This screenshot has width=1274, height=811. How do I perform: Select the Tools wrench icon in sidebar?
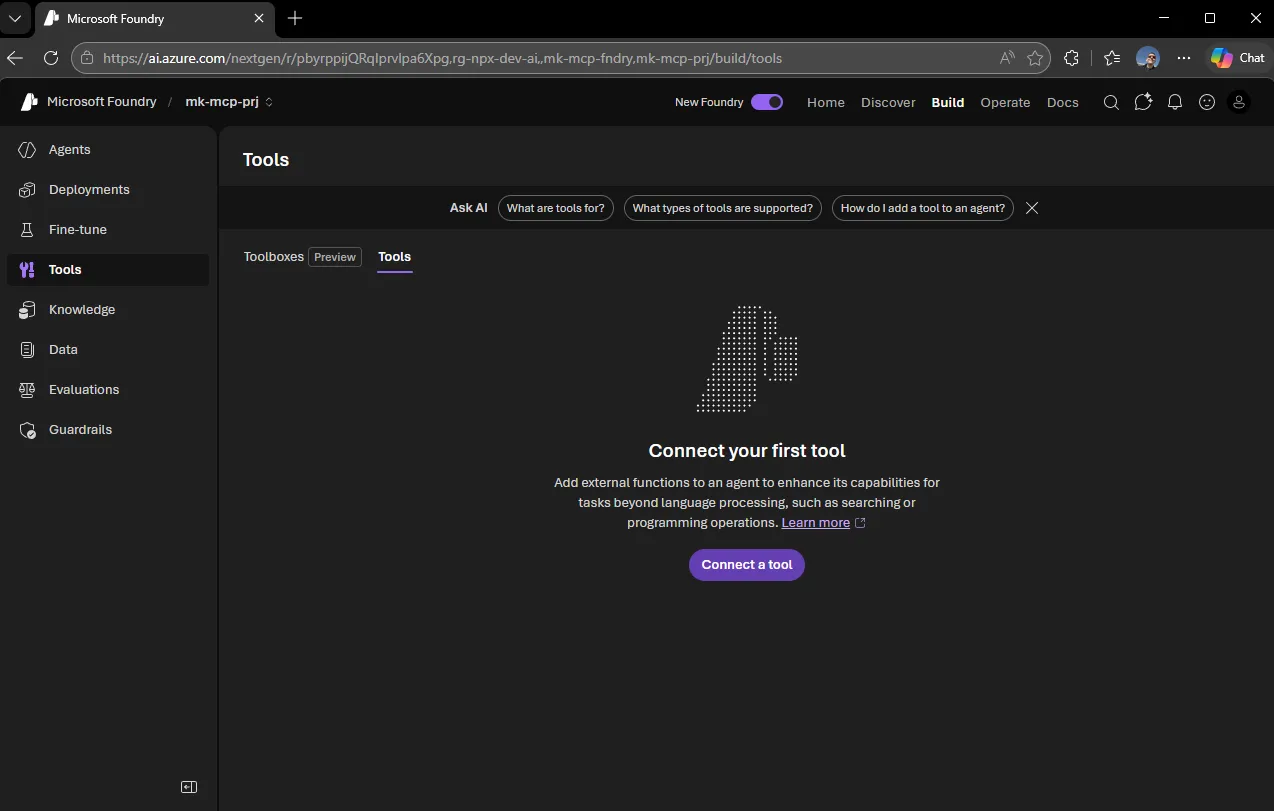pyautogui.click(x=28, y=270)
